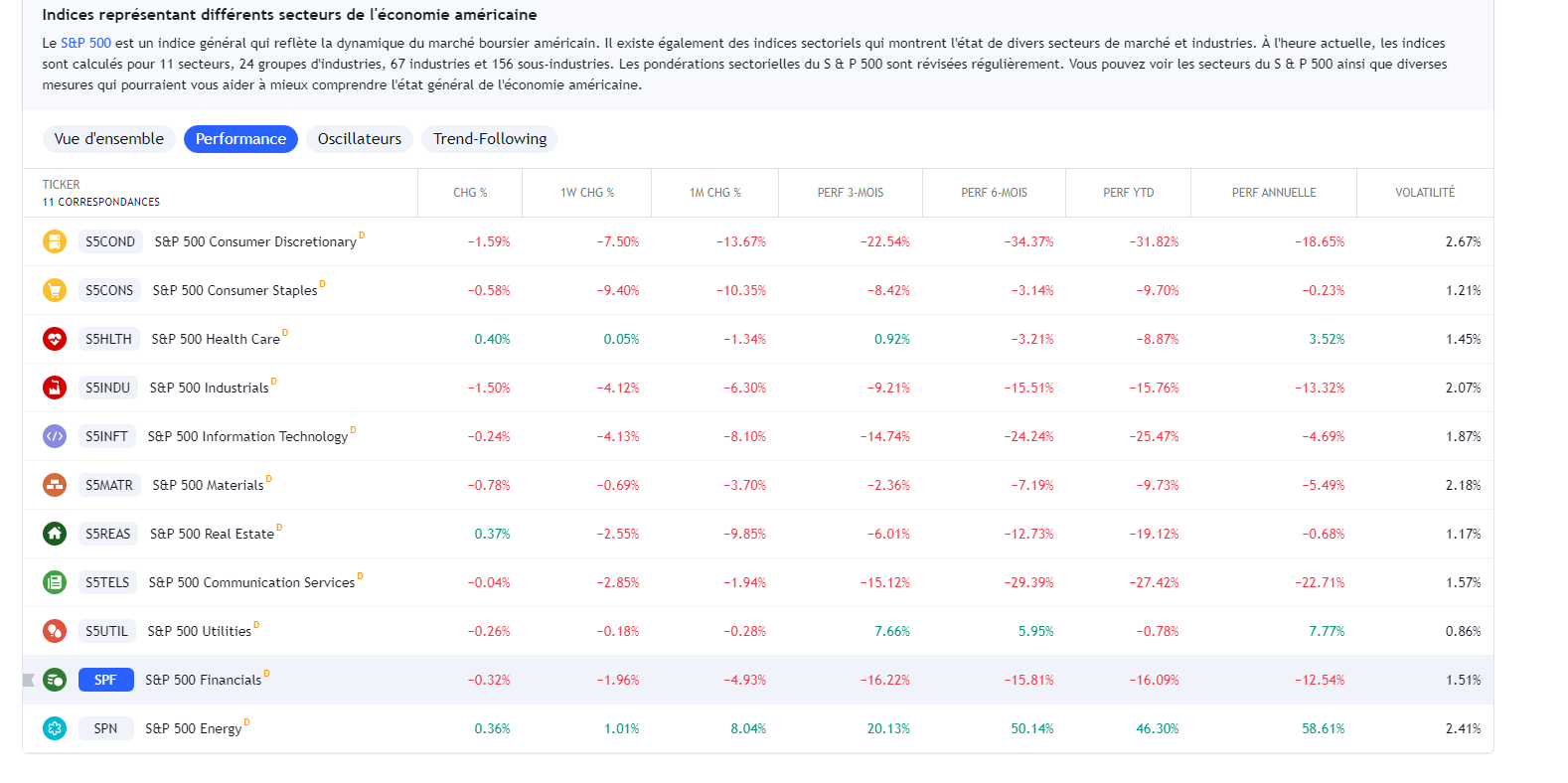Click the Energy sector icon
Viewport: 1568px width, 783px height.
pyautogui.click(x=55, y=728)
